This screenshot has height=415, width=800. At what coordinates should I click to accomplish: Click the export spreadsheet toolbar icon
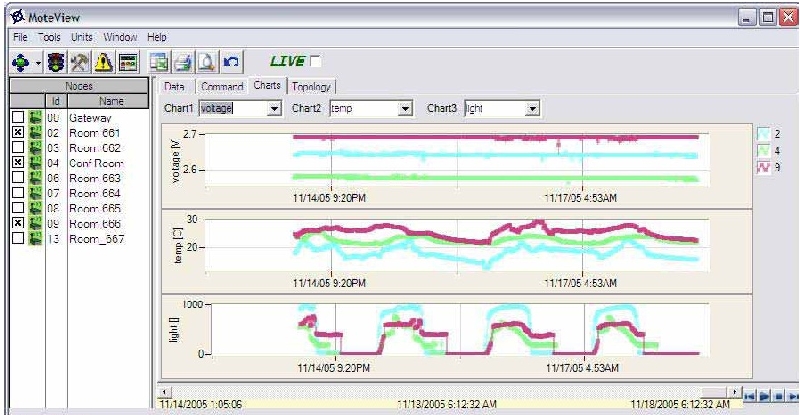click(160, 62)
